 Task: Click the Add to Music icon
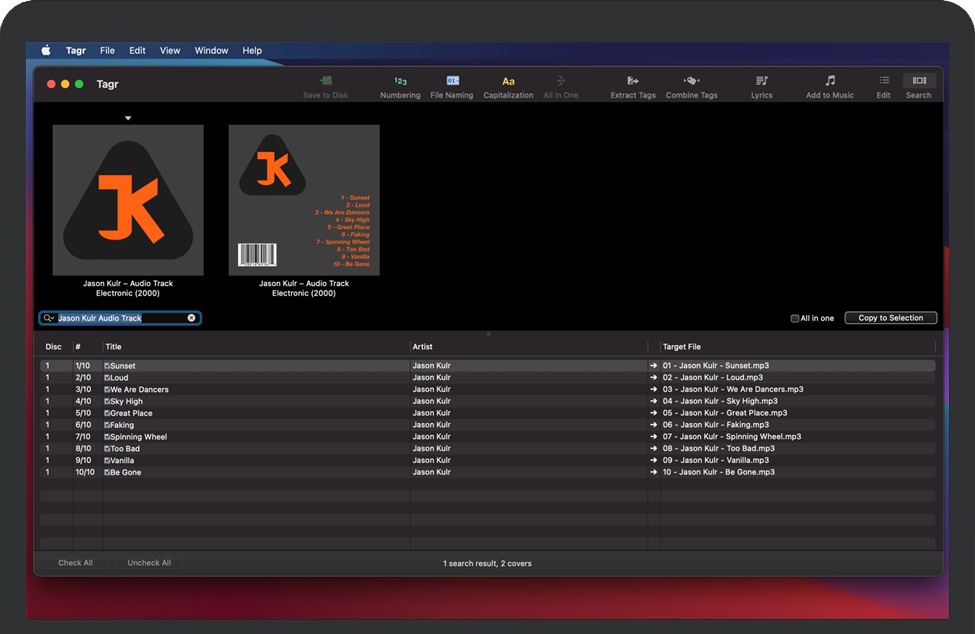(830, 86)
